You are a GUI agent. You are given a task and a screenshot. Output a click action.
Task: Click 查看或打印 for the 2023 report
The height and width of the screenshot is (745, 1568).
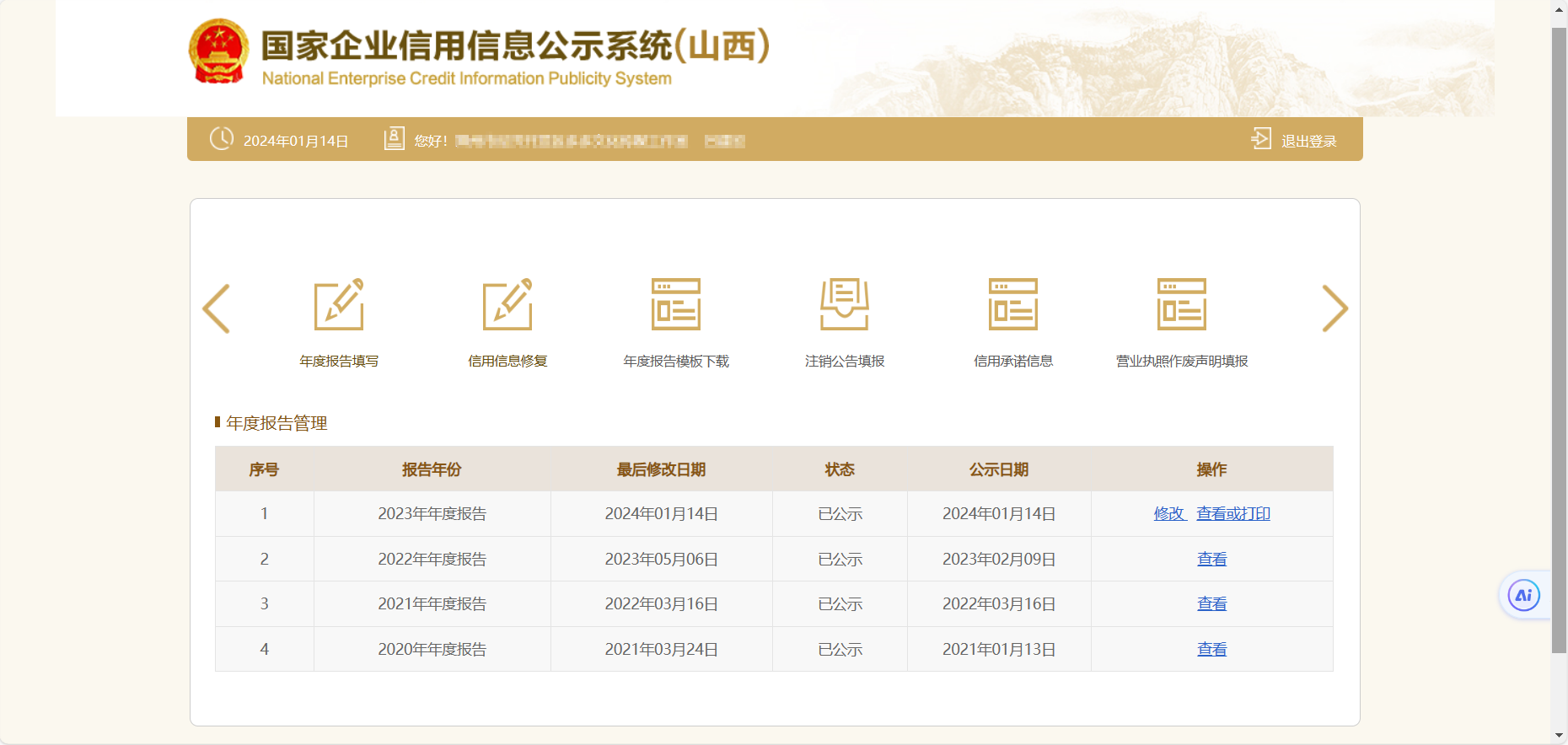(x=1233, y=513)
